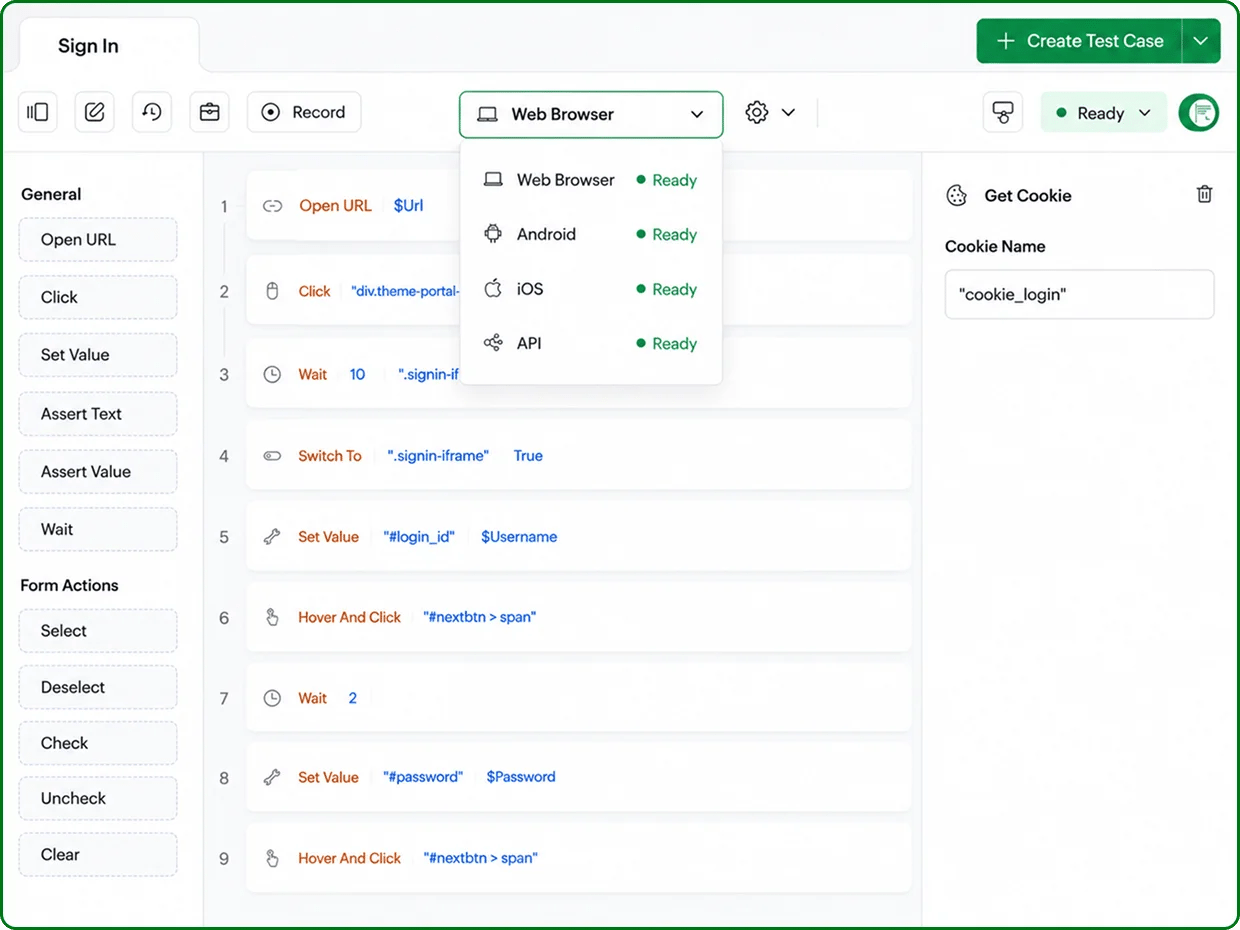The image size is (1240, 930).
Task: Click the edit pencil icon in toolbar
Action: pos(95,112)
